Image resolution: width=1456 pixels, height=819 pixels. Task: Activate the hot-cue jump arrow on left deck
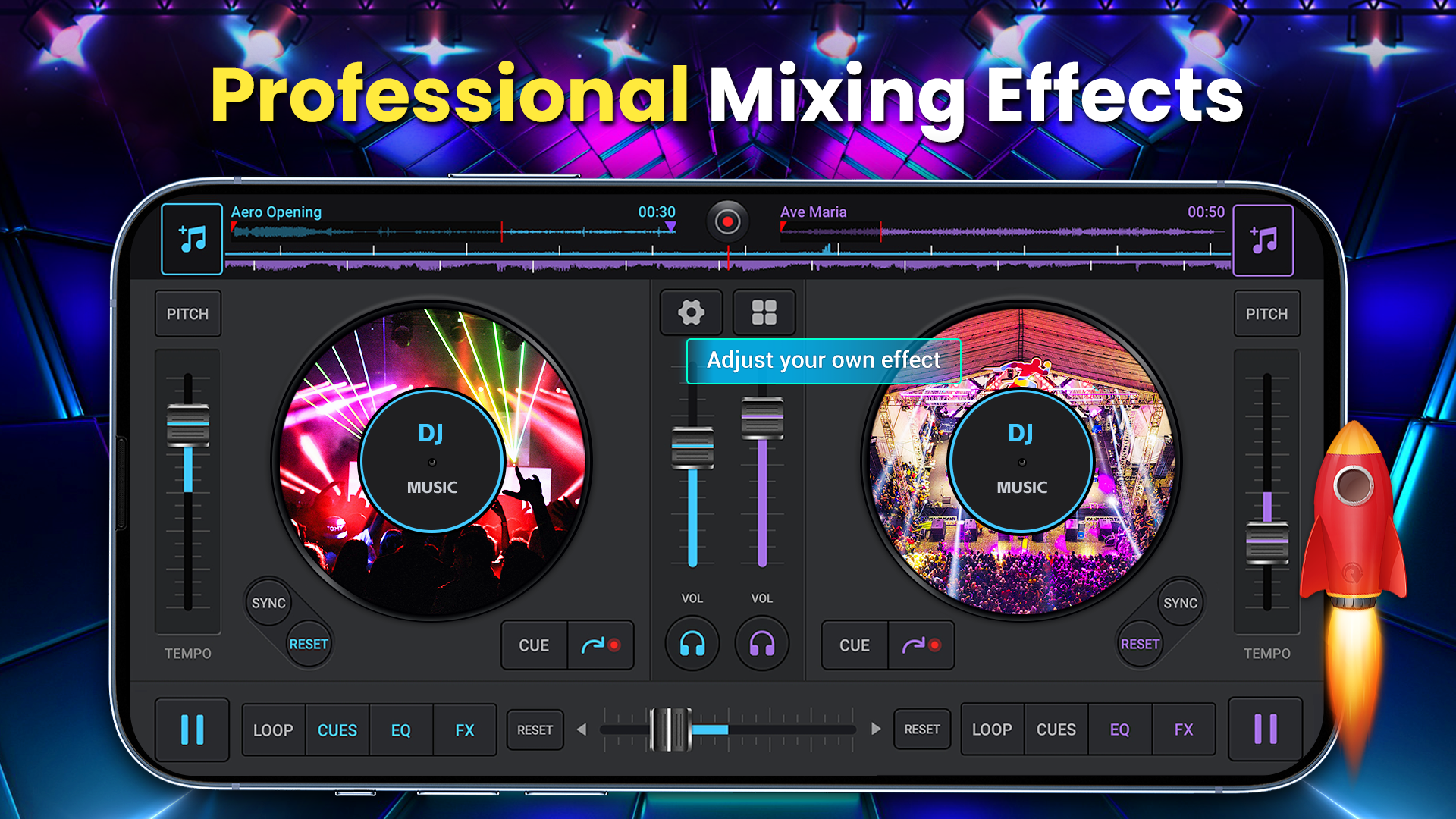click(x=601, y=645)
